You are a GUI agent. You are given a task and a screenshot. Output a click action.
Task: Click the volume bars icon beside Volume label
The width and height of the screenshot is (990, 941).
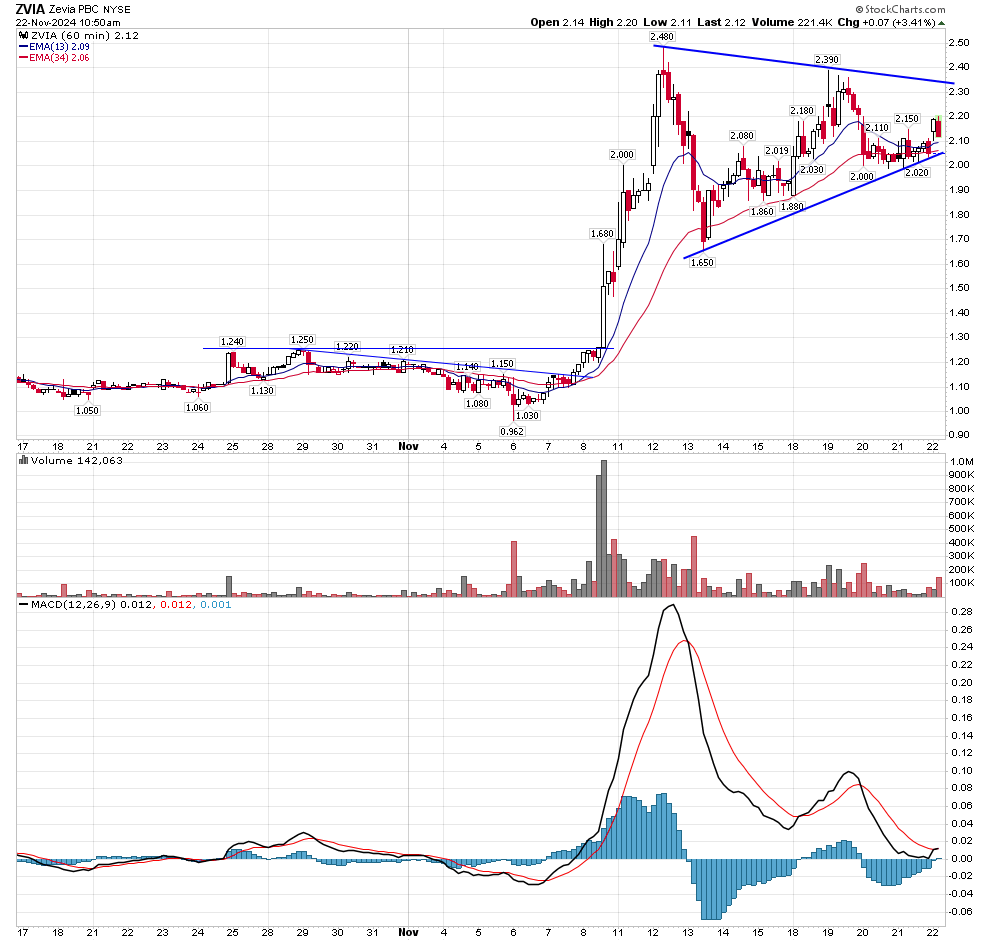24,460
